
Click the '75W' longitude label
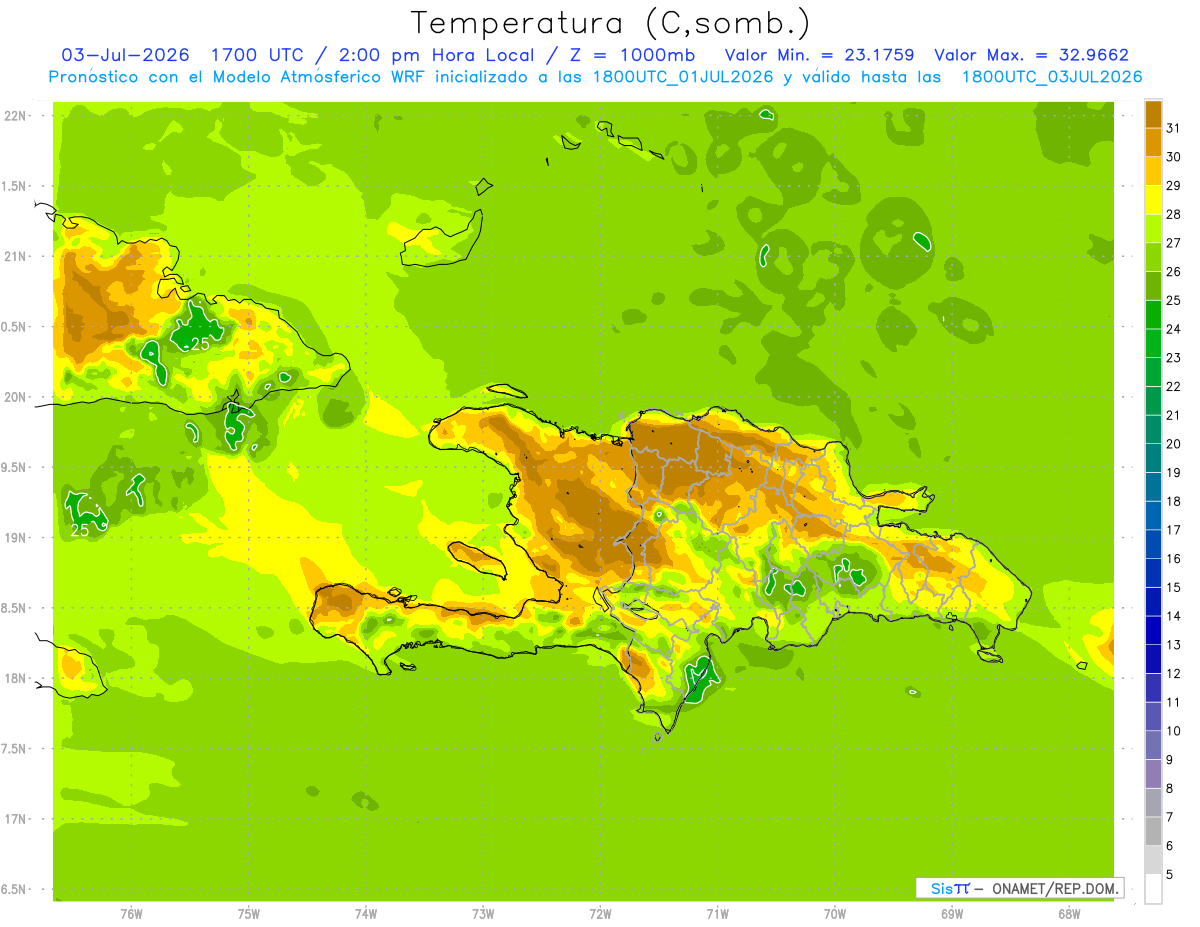coord(249,914)
